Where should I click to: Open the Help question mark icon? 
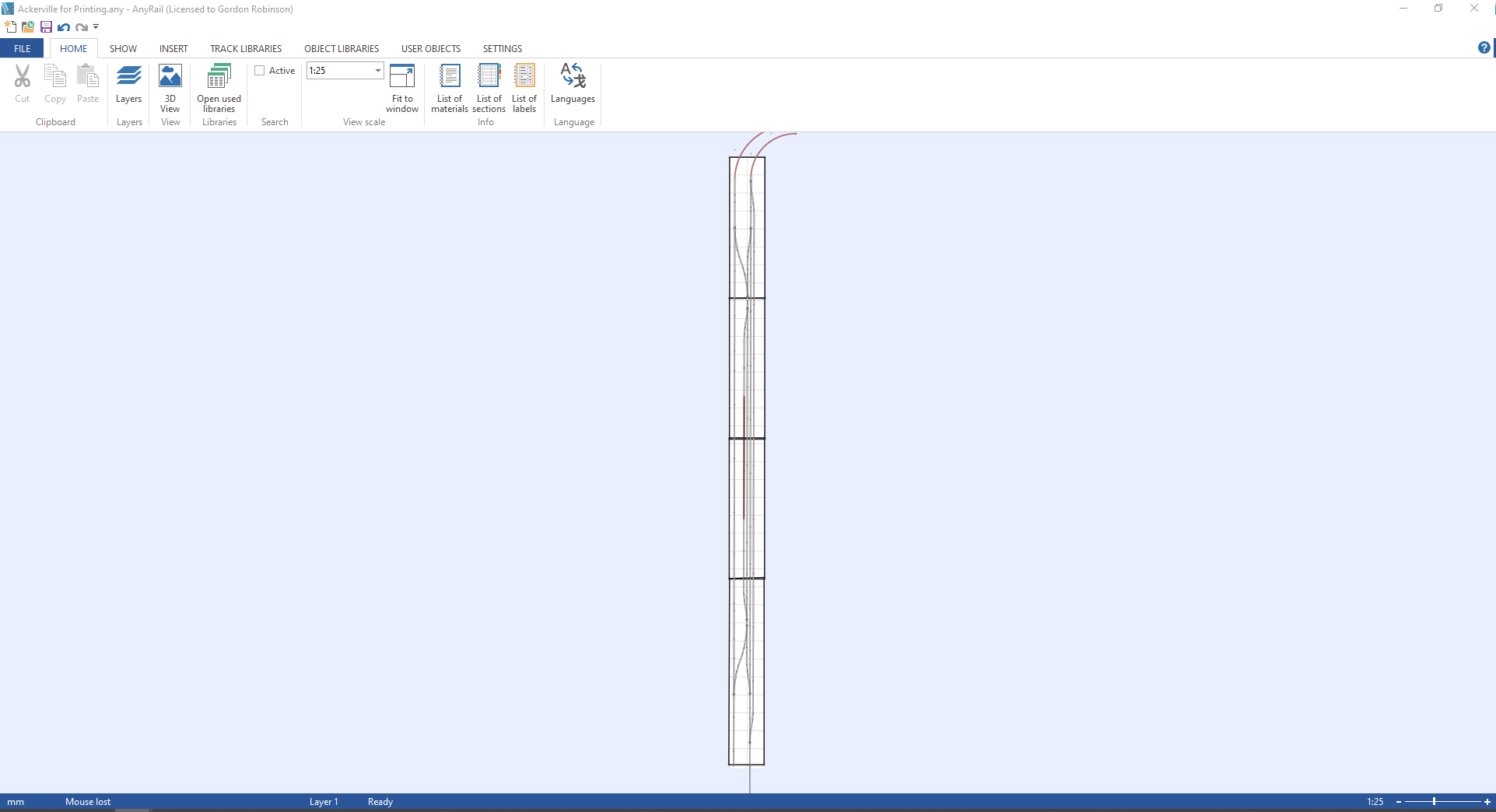pyautogui.click(x=1484, y=48)
